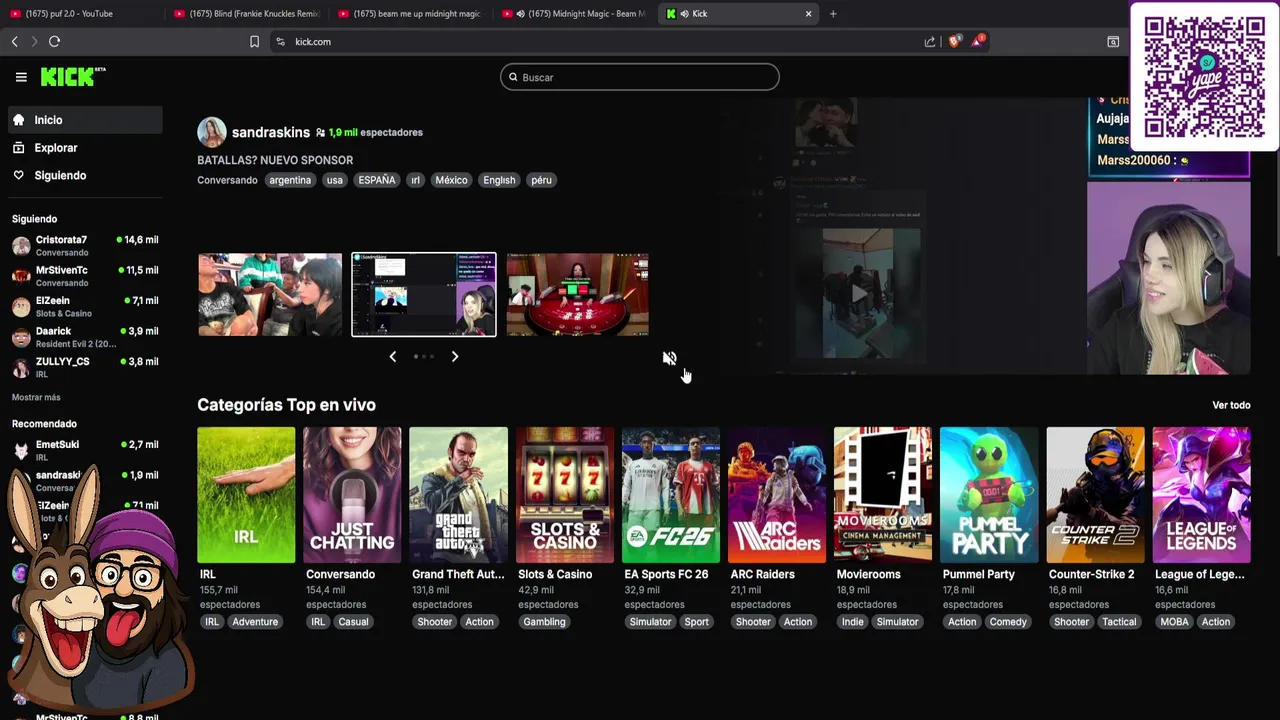Click the Indie tag under Movierooms

(852, 622)
